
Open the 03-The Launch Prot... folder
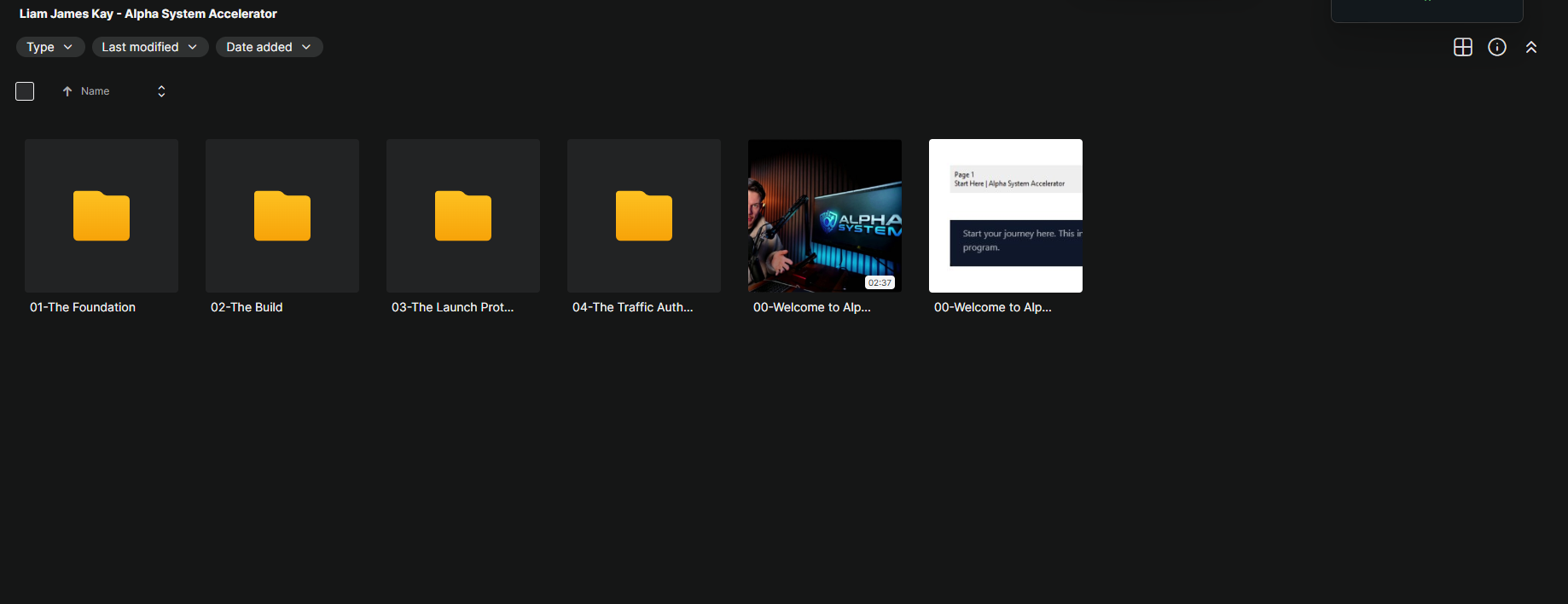(x=463, y=216)
